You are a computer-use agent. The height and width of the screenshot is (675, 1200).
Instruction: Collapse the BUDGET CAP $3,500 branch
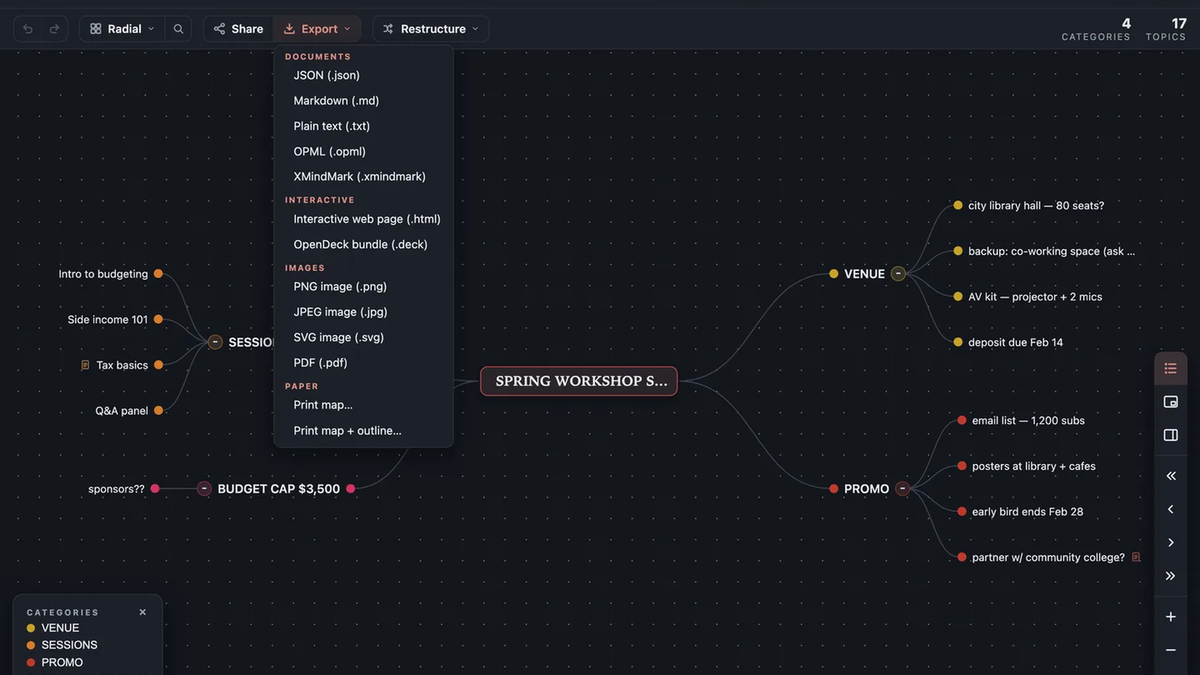[x=204, y=489]
